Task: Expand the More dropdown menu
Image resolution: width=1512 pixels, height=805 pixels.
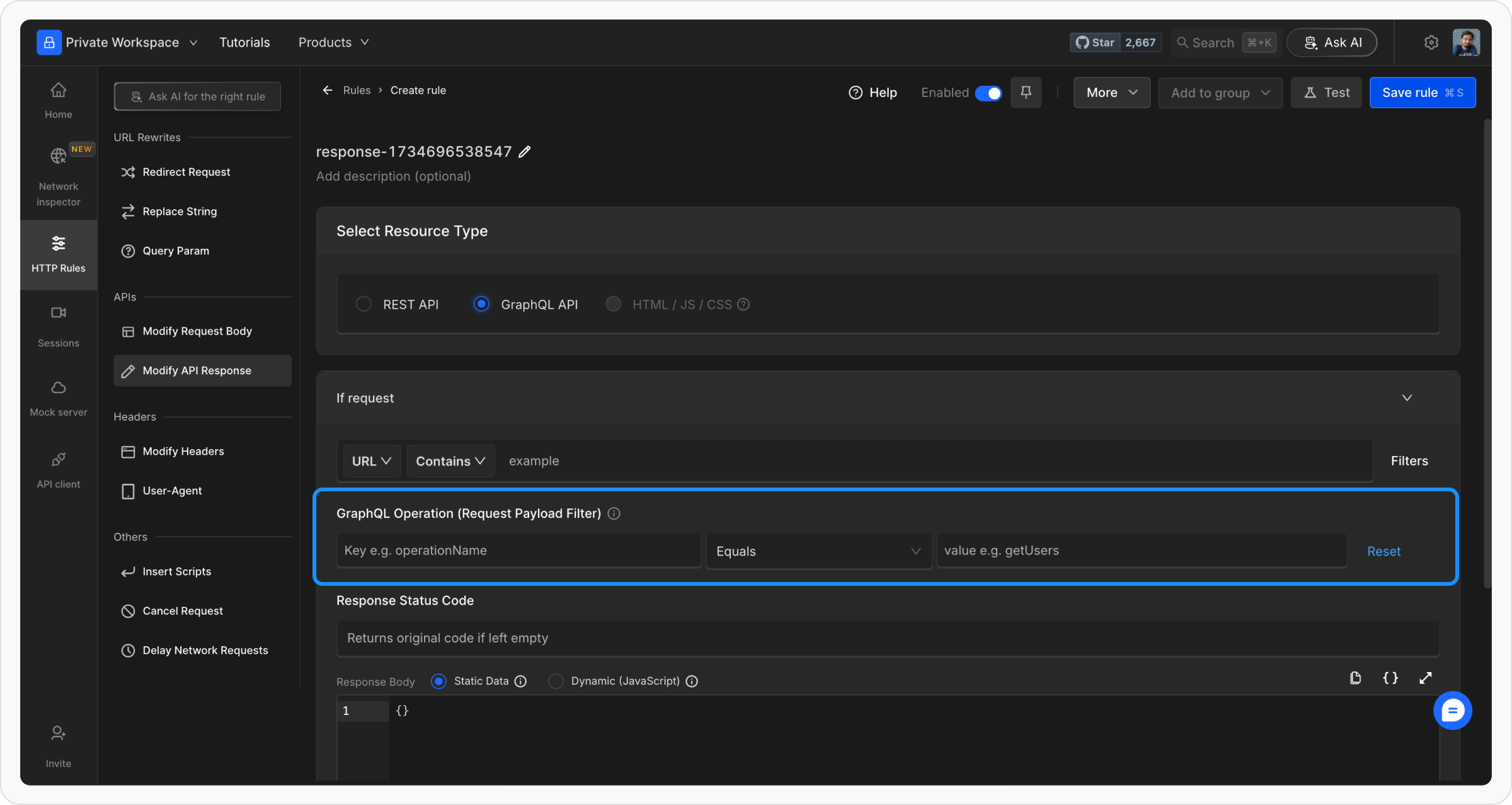Action: pyautogui.click(x=1111, y=93)
